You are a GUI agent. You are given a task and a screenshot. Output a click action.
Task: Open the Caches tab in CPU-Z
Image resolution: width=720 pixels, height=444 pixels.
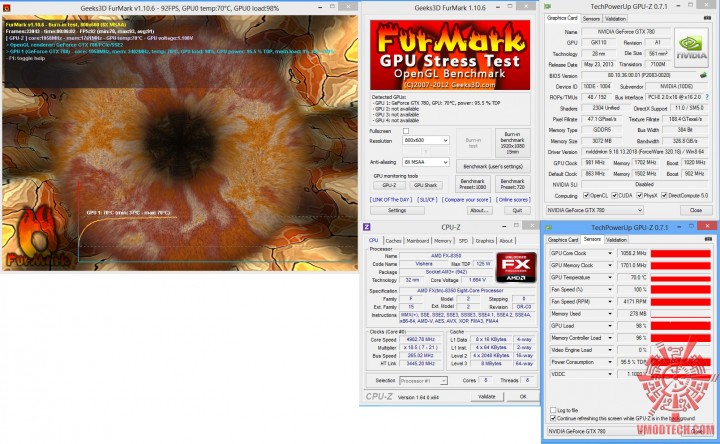pos(394,241)
